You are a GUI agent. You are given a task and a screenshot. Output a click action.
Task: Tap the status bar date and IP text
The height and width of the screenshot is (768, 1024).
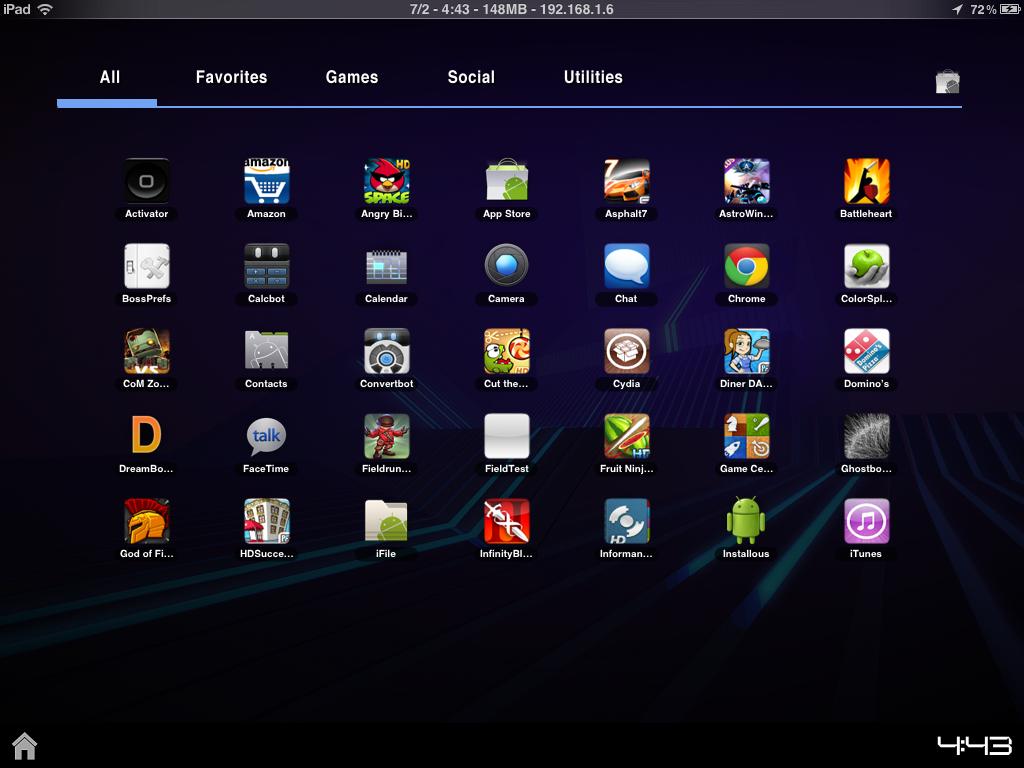(511, 9)
